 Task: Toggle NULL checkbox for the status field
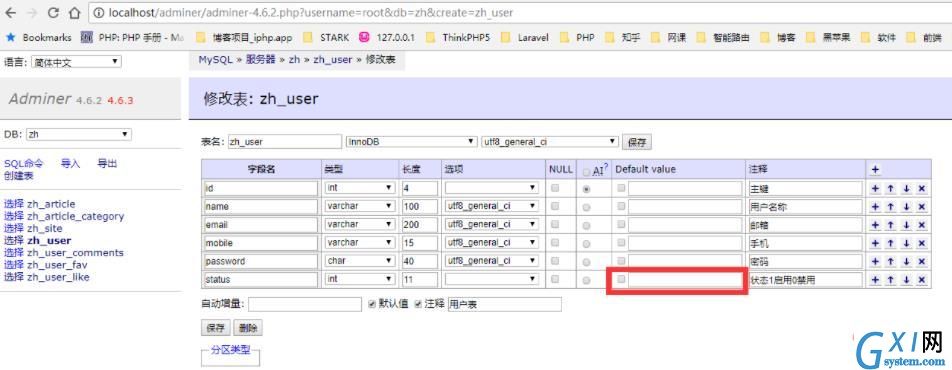(x=554, y=279)
